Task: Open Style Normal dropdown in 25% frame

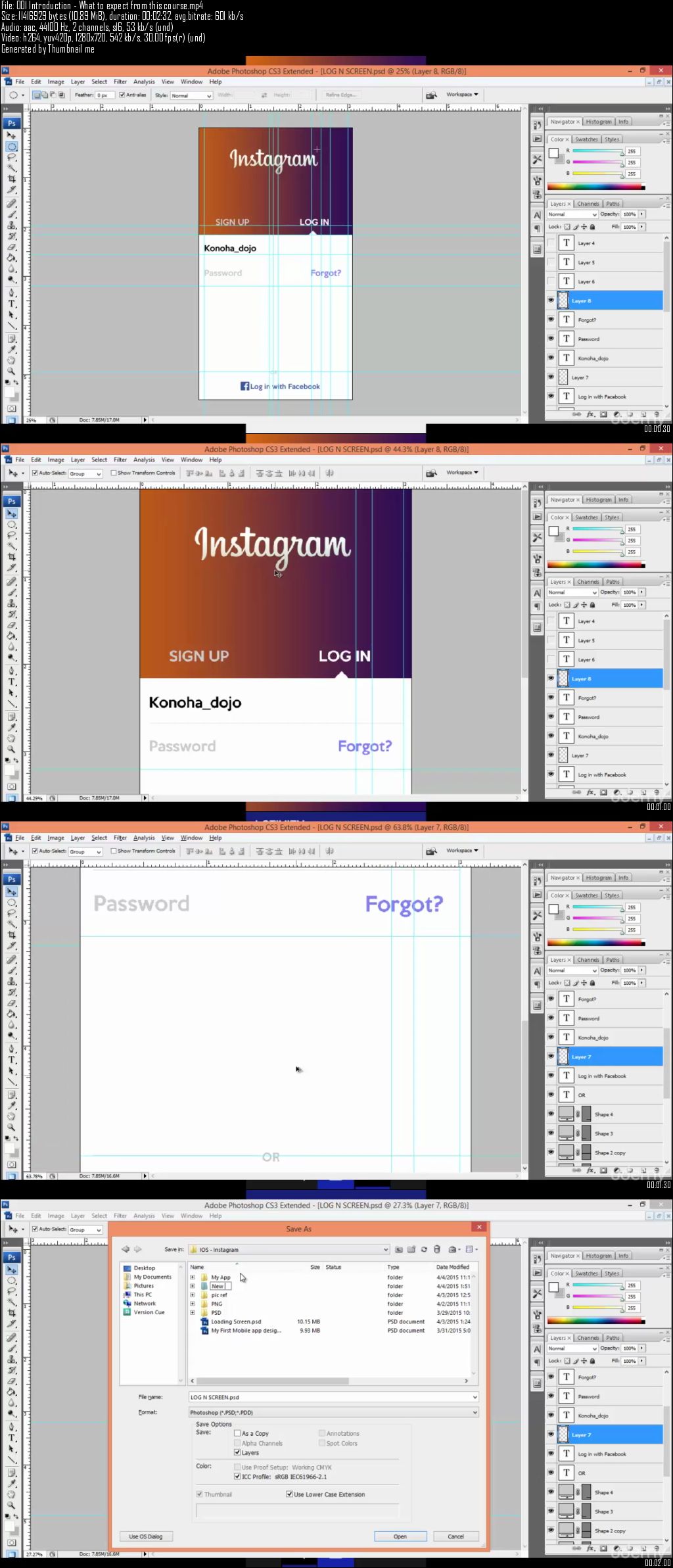Action: coord(191,95)
